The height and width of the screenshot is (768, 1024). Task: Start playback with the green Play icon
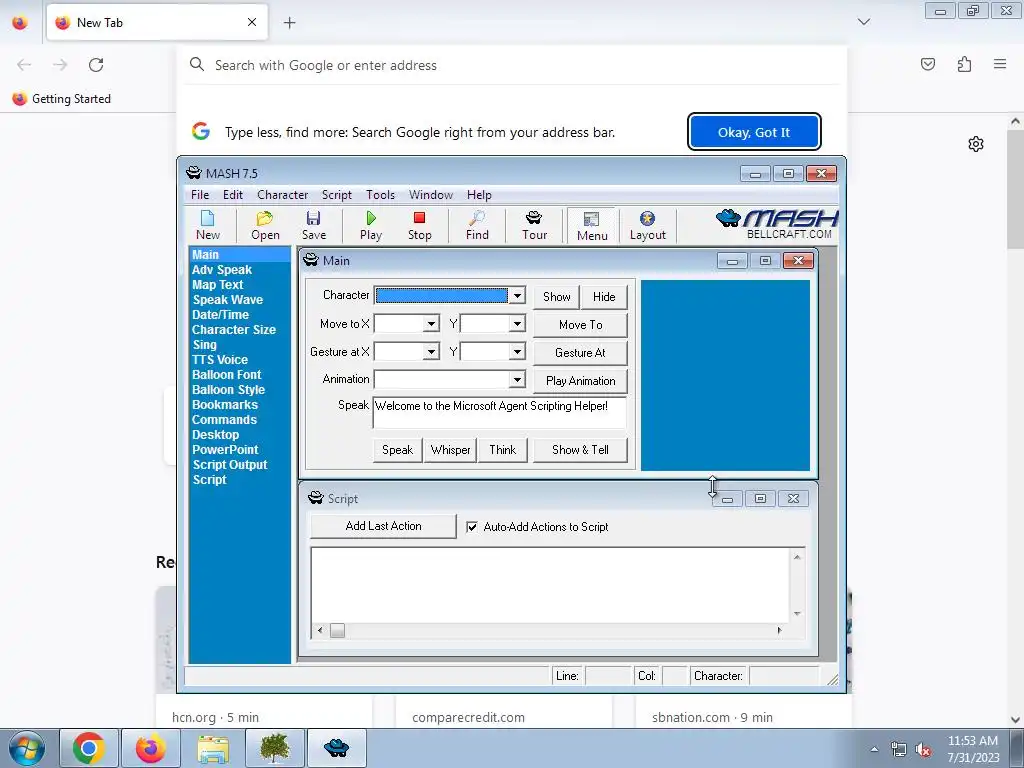(371, 225)
